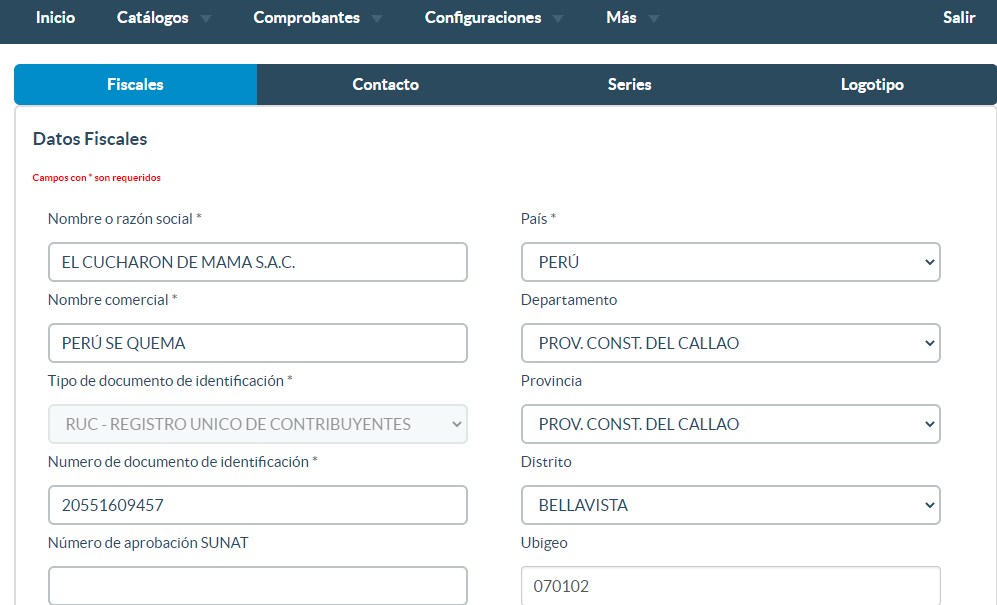The width and height of the screenshot is (997, 605).
Task: Expand the arrow next to Catálogos
Action: click(206, 19)
